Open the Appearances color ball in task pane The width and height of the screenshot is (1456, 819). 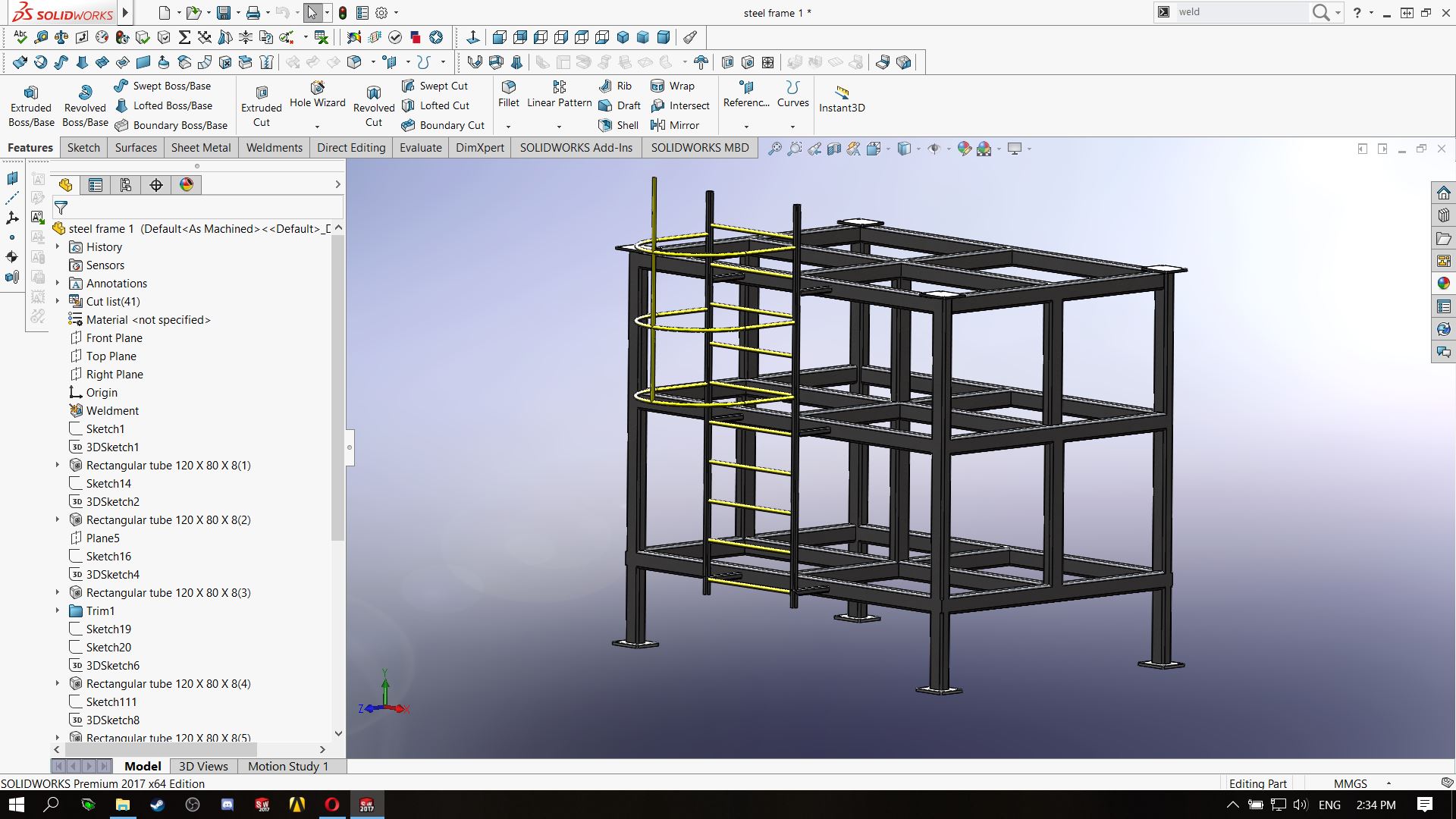(x=1443, y=283)
